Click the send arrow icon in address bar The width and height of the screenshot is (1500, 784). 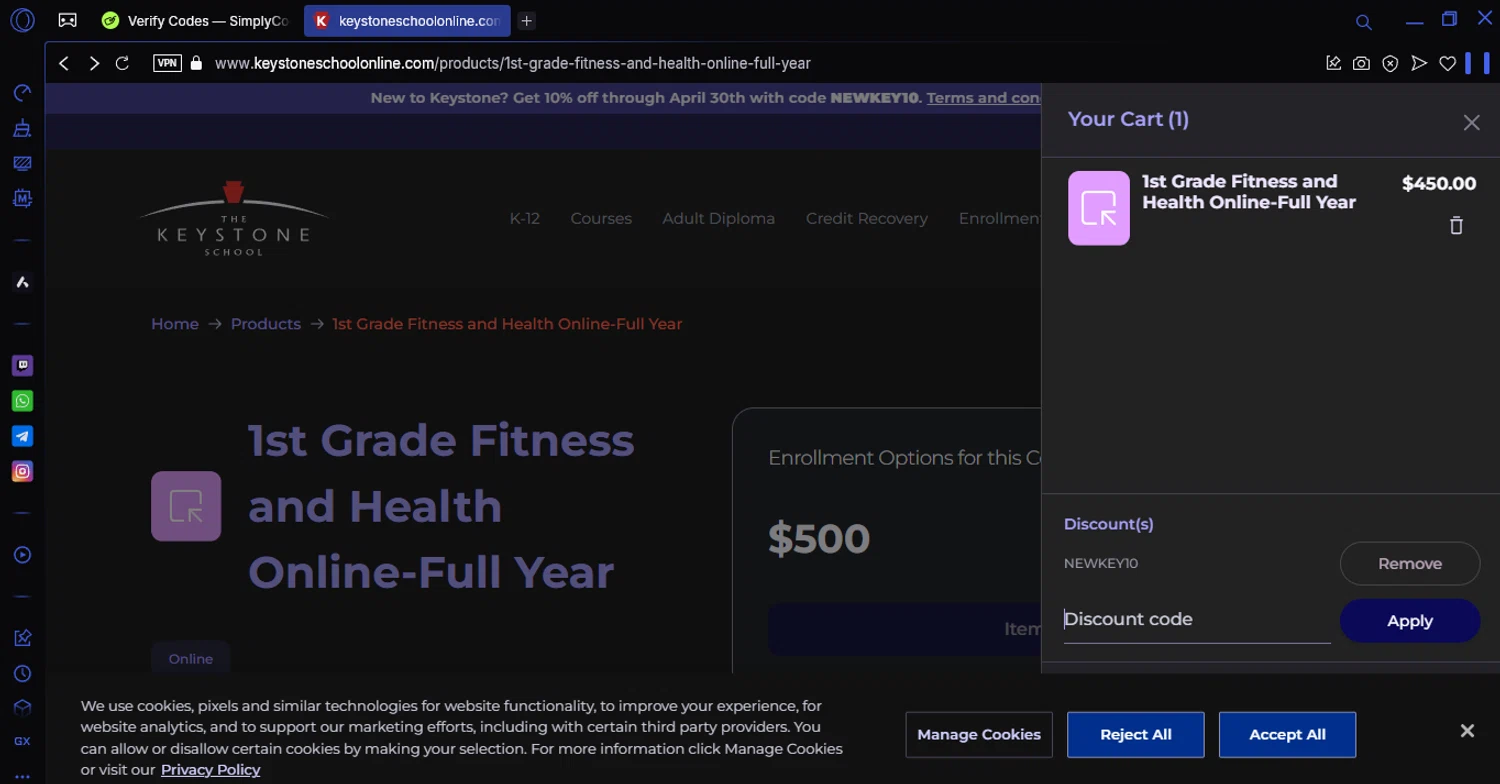[x=1418, y=63]
